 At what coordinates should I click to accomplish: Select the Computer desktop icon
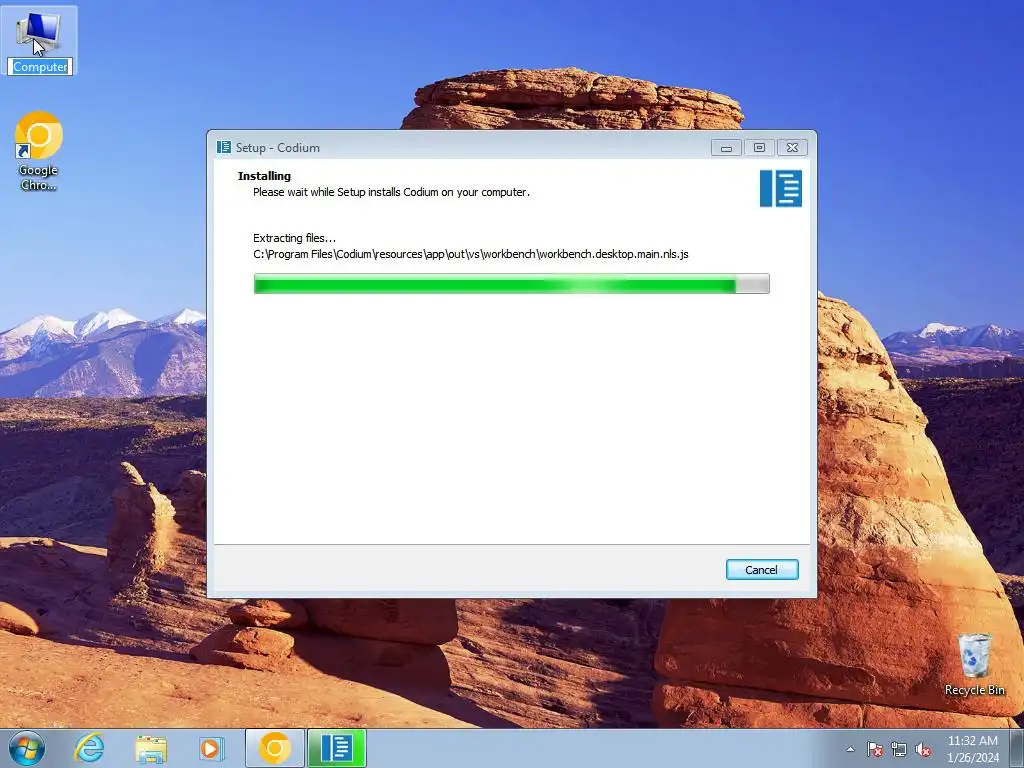coord(40,41)
